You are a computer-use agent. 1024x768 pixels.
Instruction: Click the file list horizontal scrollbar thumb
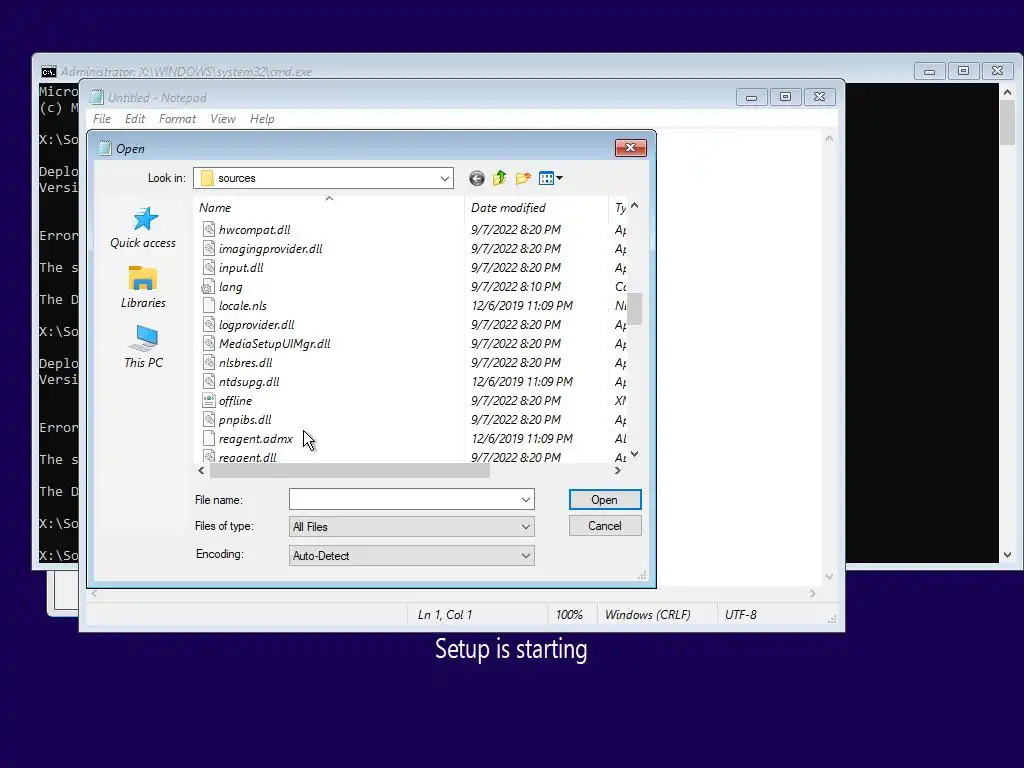pos(349,471)
